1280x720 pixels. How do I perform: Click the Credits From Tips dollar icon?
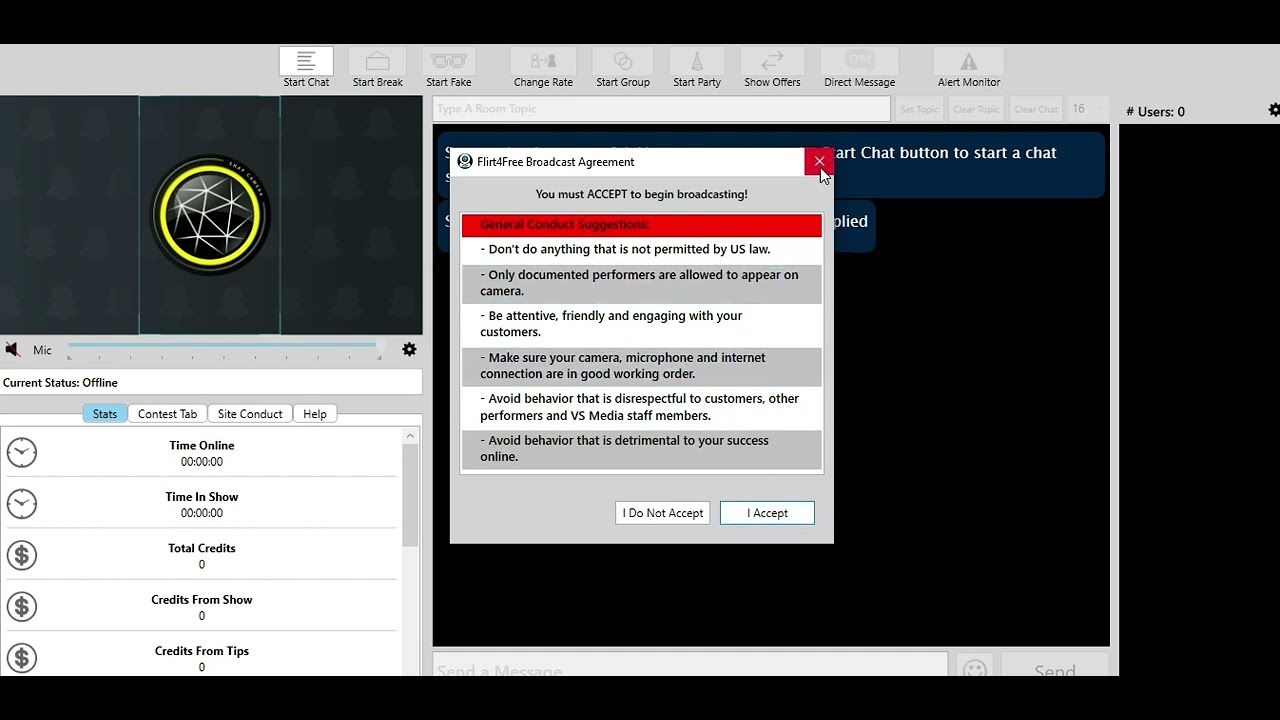tap(22, 658)
